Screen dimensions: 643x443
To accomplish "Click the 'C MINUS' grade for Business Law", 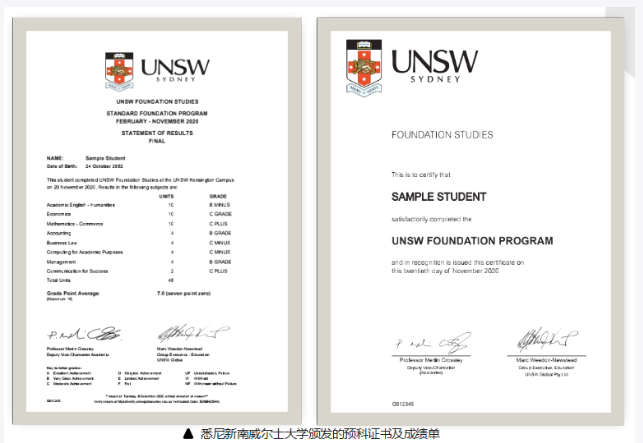I will point(220,243).
